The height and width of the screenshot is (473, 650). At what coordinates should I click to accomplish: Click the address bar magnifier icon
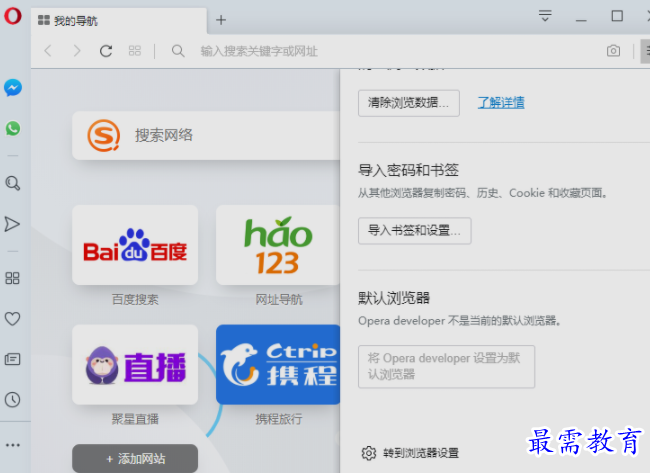click(178, 51)
